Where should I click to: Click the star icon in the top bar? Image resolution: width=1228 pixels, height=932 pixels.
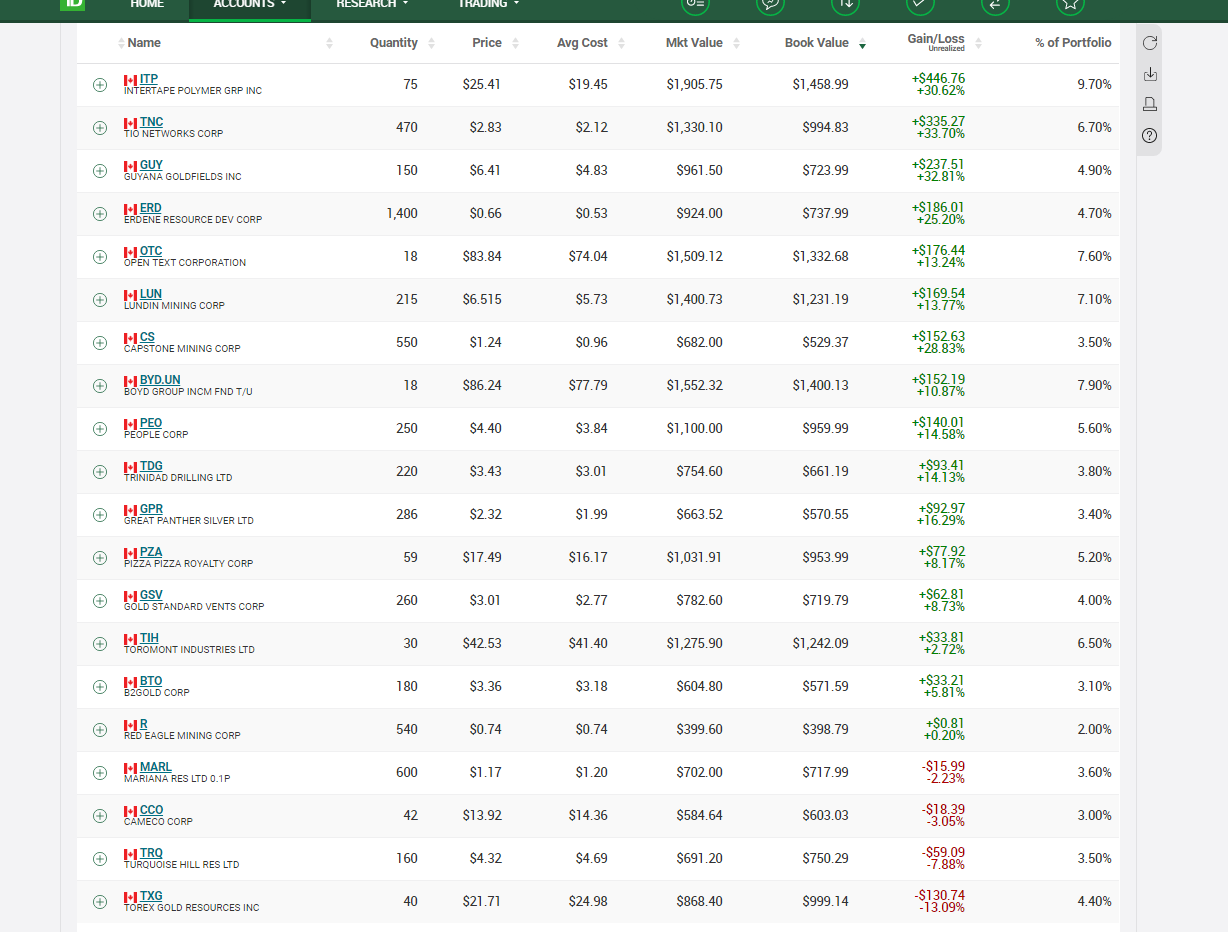[x=1070, y=4]
